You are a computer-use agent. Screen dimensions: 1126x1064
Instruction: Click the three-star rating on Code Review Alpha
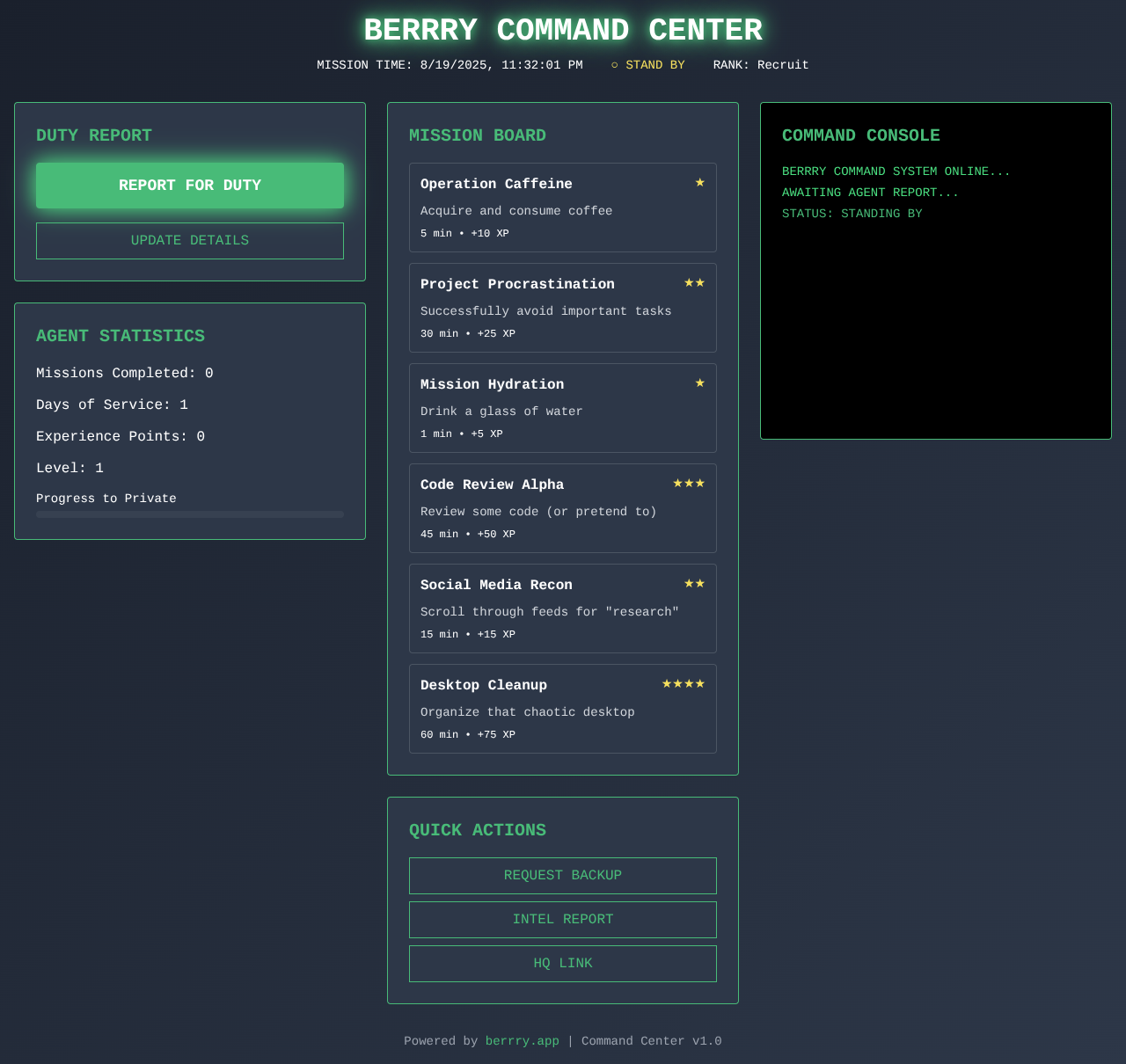[687, 483]
